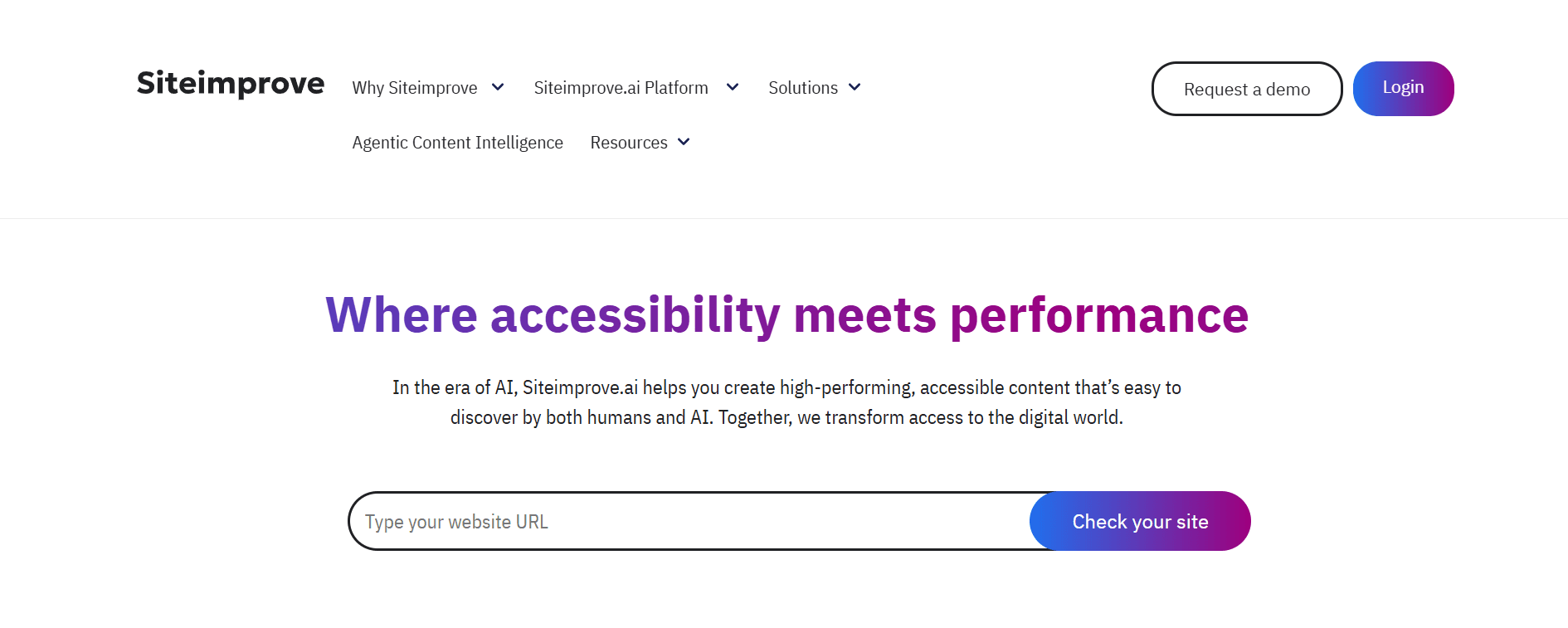This screenshot has height=628, width=1568.
Task: Select the Resources navigation item
Action: (628, 142)
